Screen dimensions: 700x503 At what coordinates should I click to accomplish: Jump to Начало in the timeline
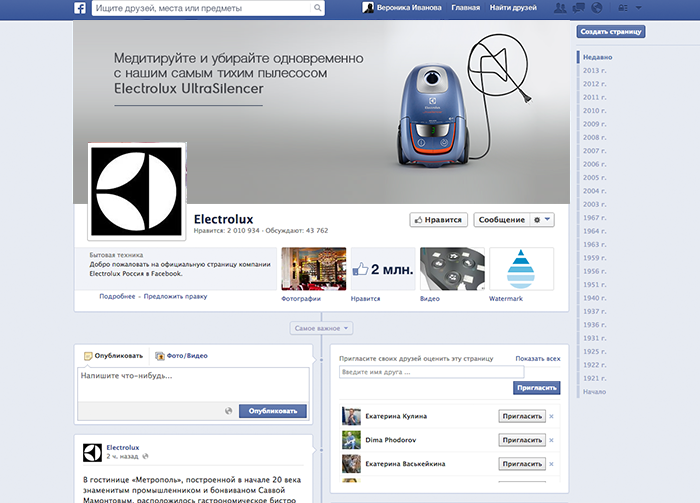pyautogui.click(x=594, y=392)
